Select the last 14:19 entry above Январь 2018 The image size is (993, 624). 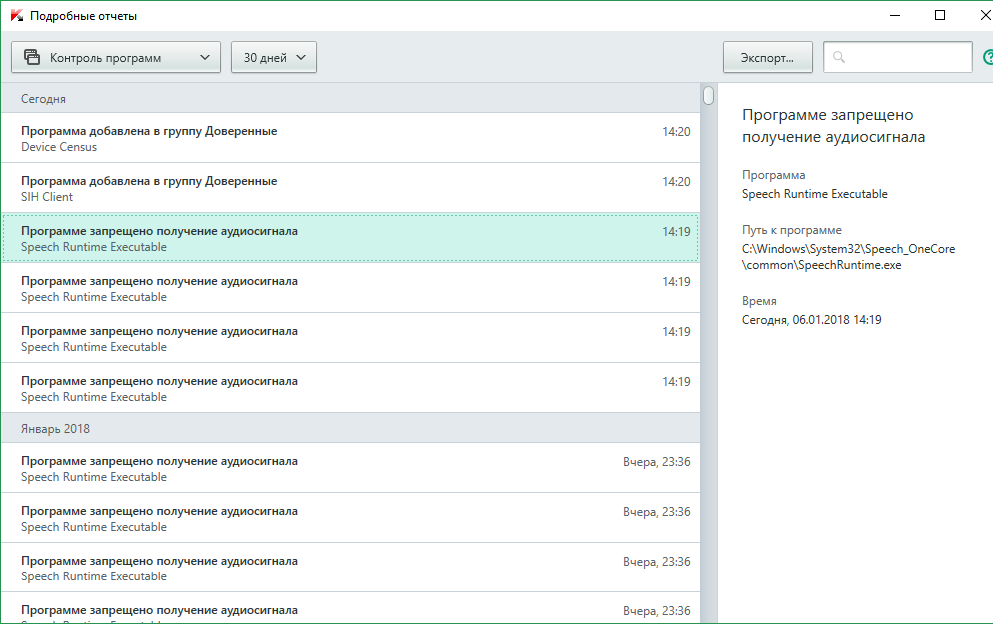pyautogui.click(x=350, y=388)
